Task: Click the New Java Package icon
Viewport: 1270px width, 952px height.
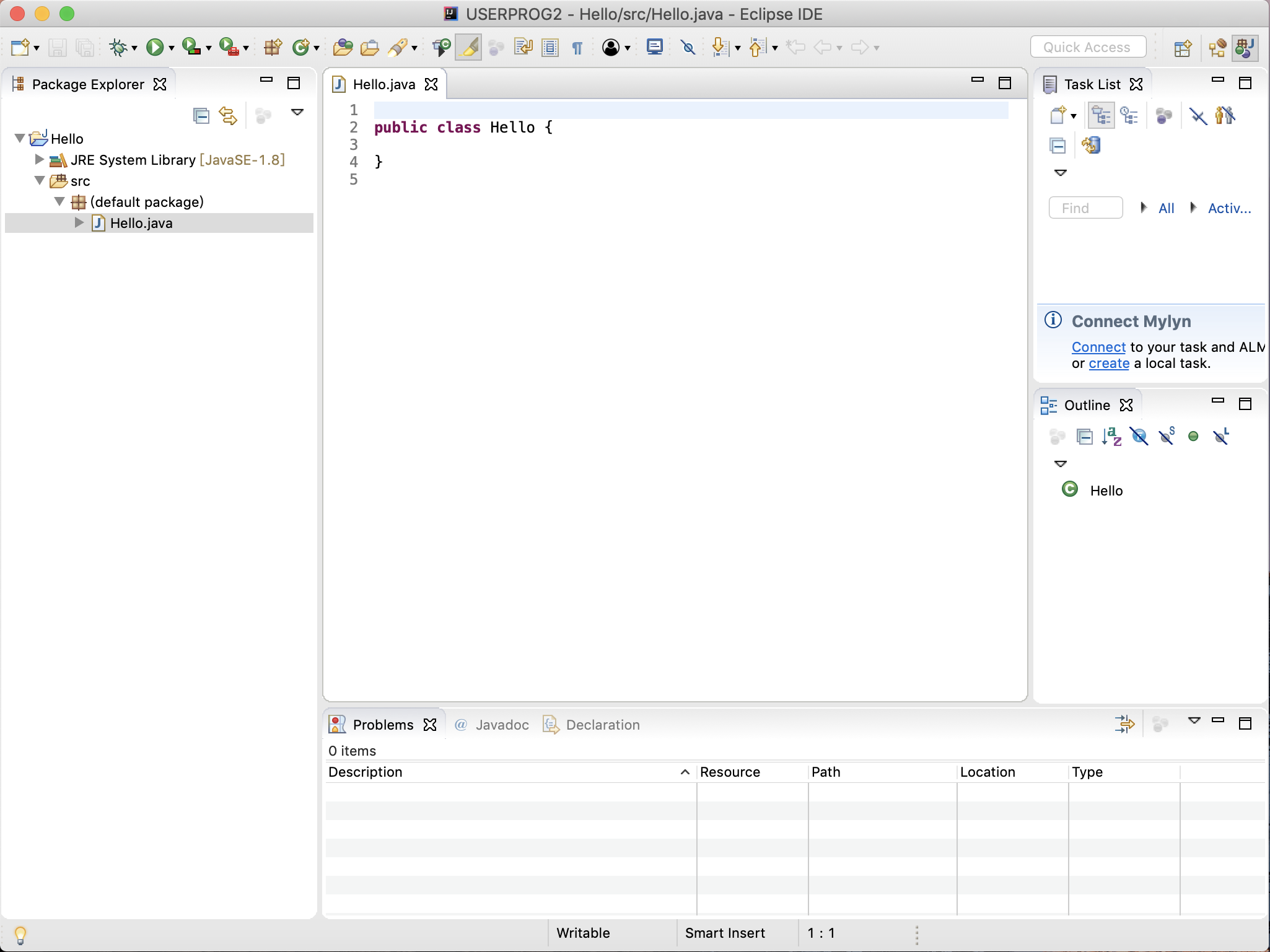Action: click(x=273, y=47)
